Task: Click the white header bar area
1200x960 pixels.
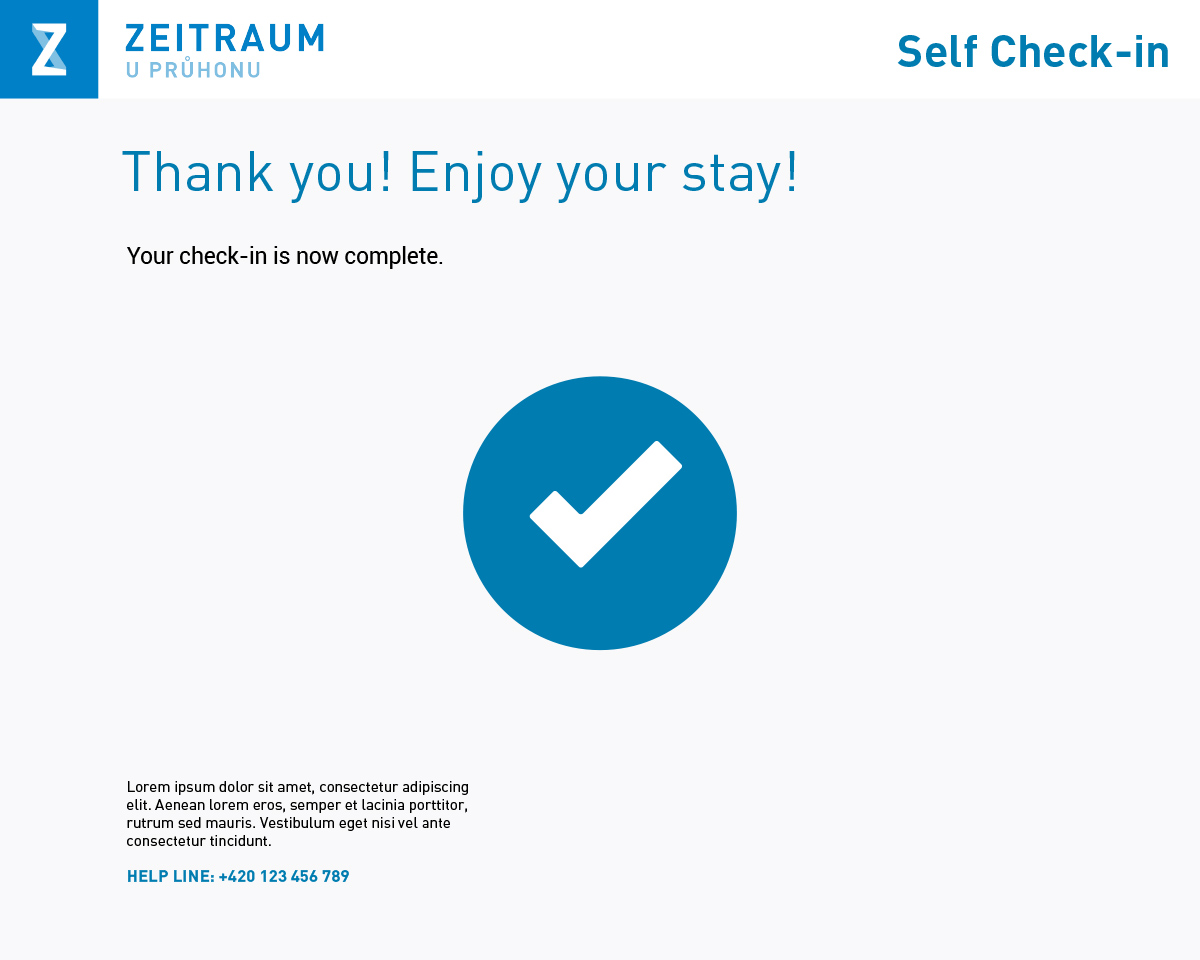Action: point(600,49)
